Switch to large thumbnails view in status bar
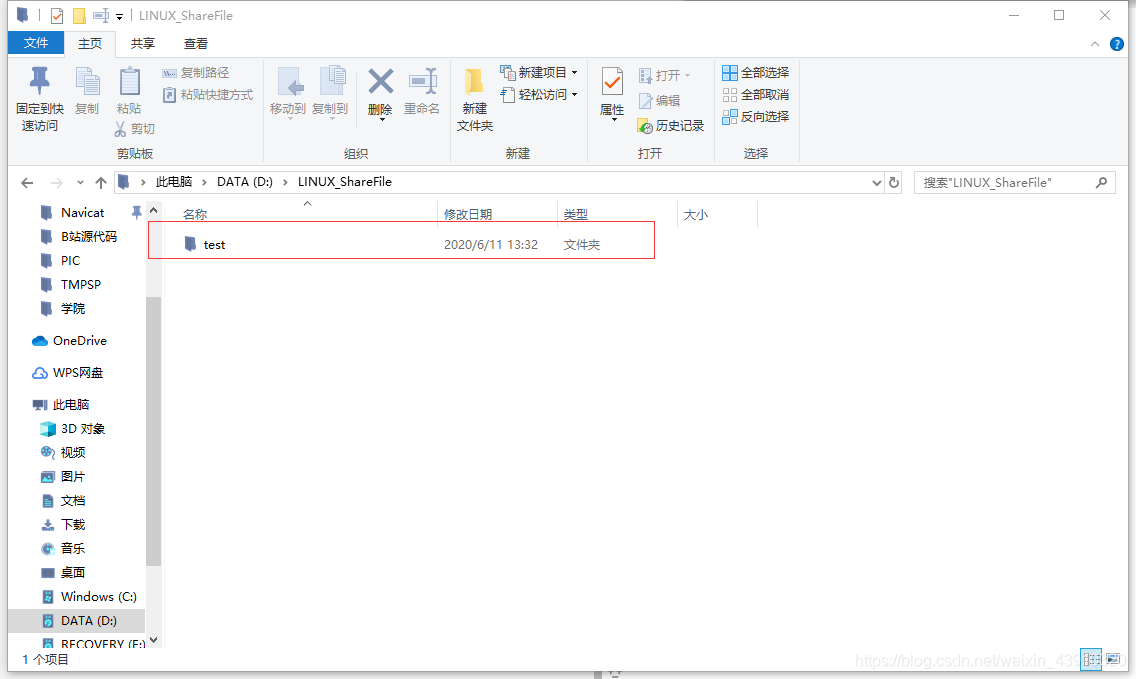Screen dimensions: 1136x679 (1113, 659)
